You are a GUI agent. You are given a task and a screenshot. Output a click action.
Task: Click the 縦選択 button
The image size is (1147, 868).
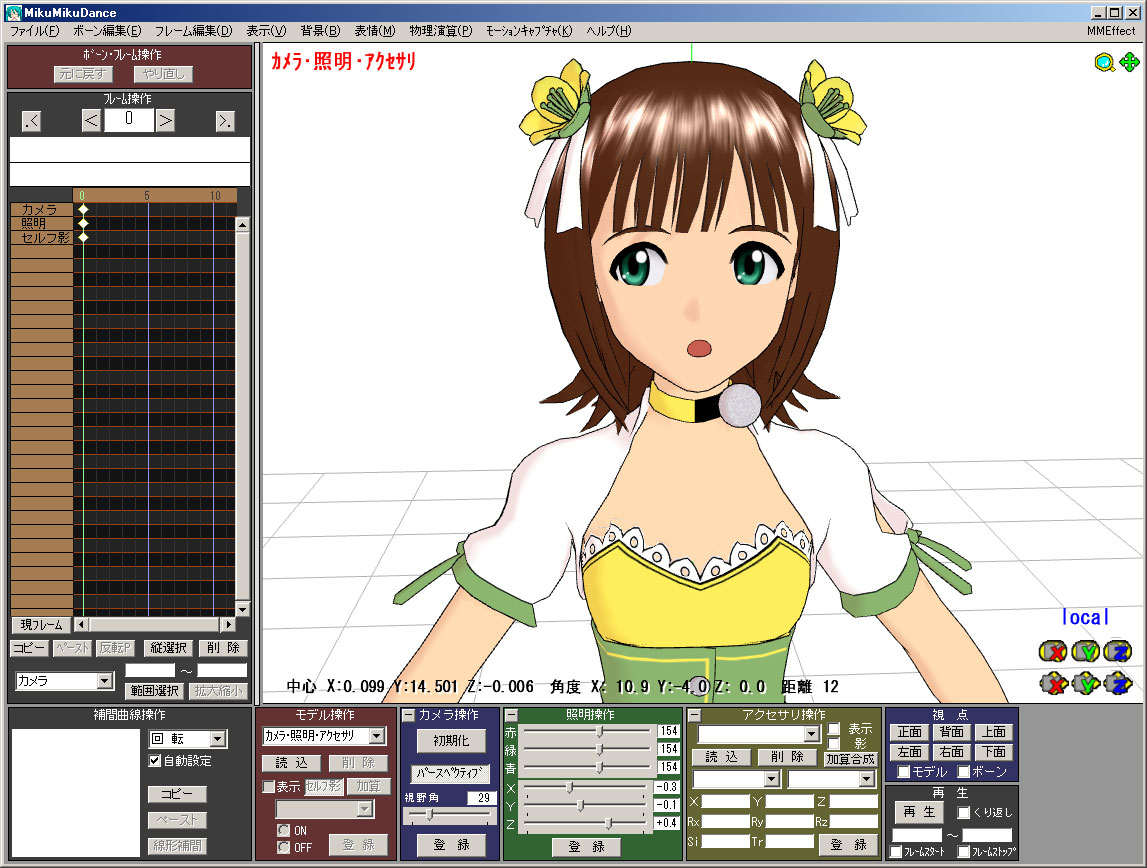pyautogui.click(x=168, y=648)
